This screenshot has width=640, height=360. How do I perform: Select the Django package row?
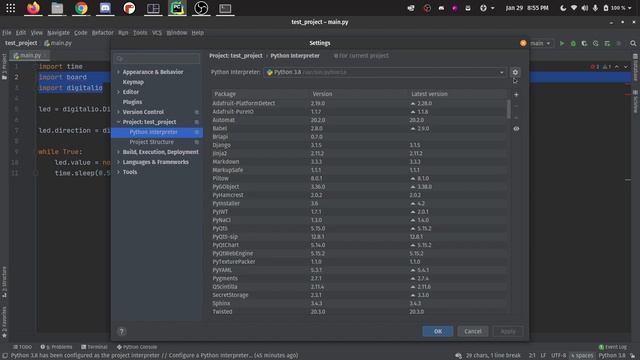point(359,145)
